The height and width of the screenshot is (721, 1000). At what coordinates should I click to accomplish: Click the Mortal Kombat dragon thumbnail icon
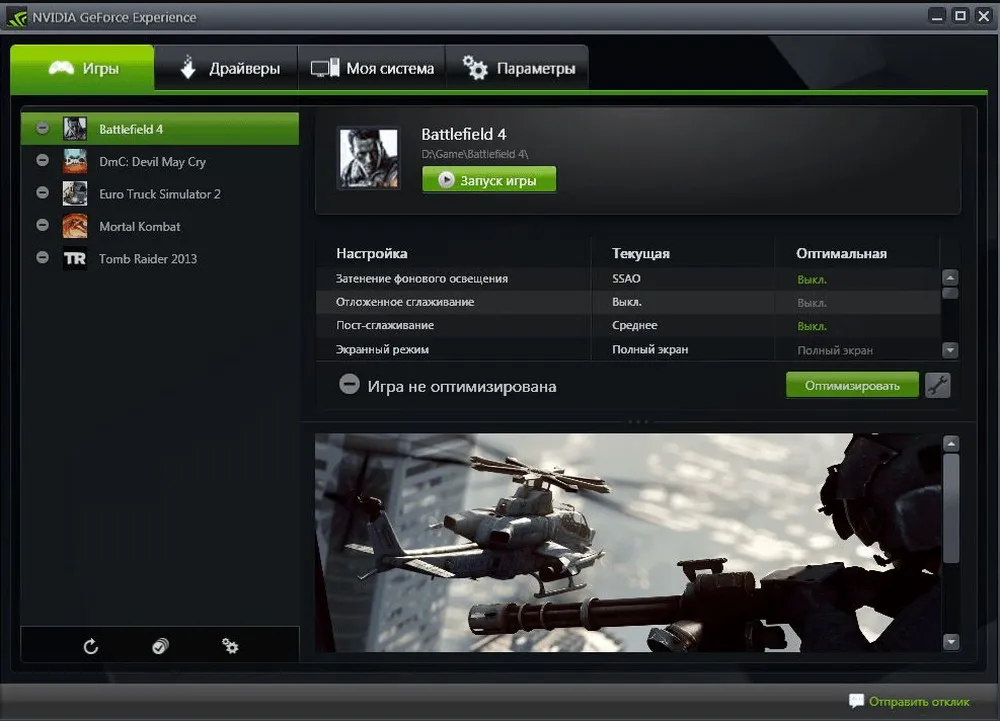tap(75, 226)
